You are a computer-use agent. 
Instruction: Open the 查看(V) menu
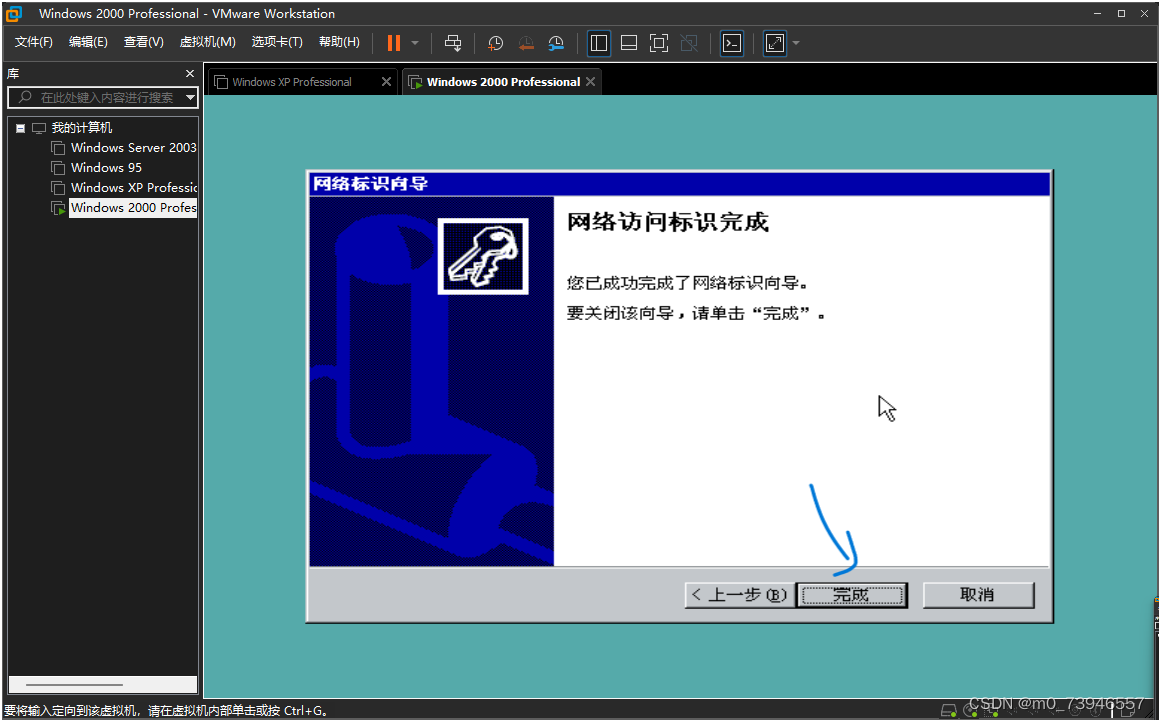coord(144,42)
